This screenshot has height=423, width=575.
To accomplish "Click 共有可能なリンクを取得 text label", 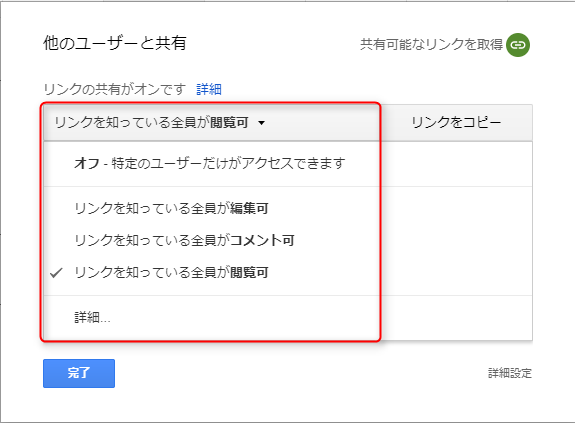I will point(431,44).
